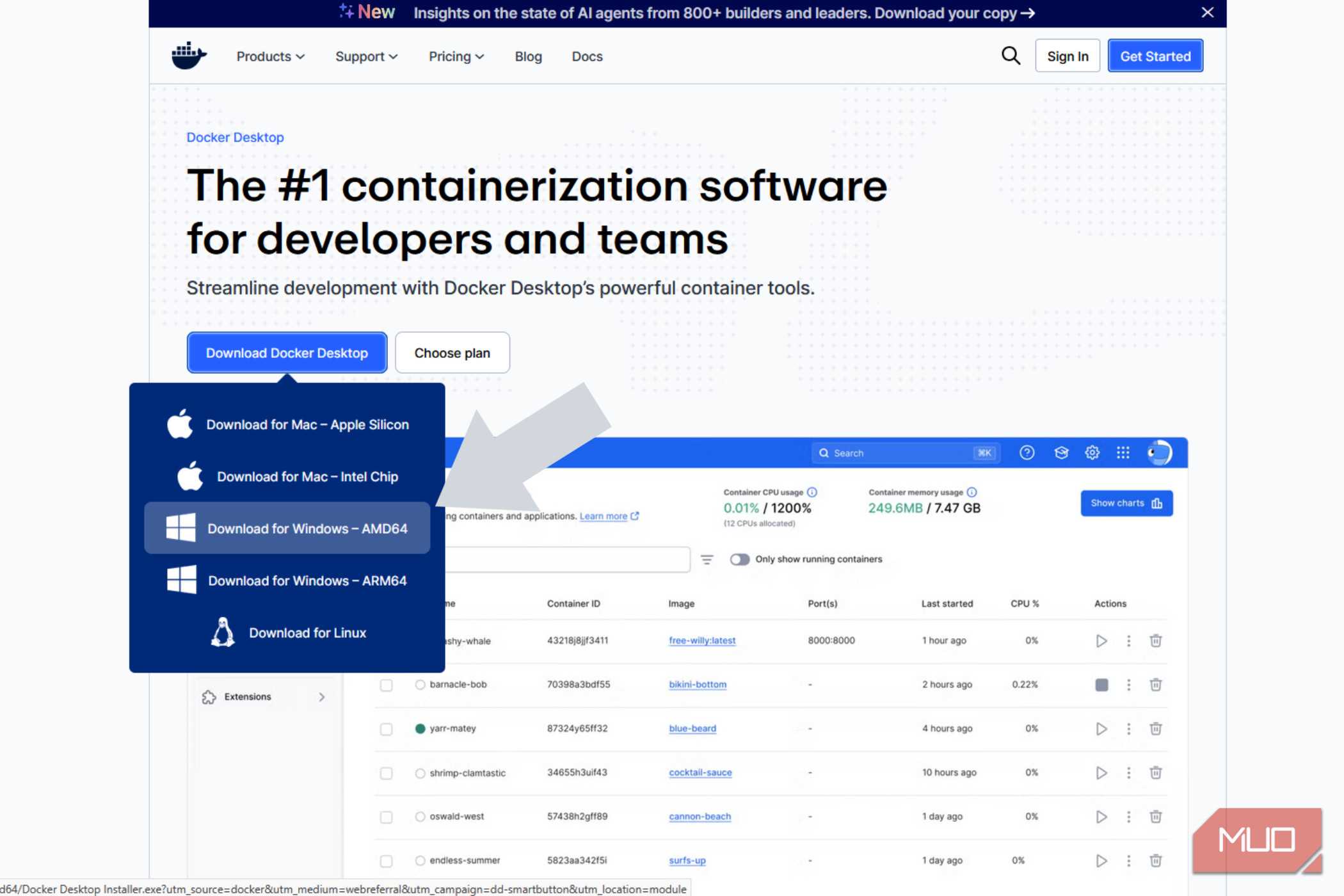Delete the endless-summer container
The image size is (1344, 896).
tap(1156, 861)
